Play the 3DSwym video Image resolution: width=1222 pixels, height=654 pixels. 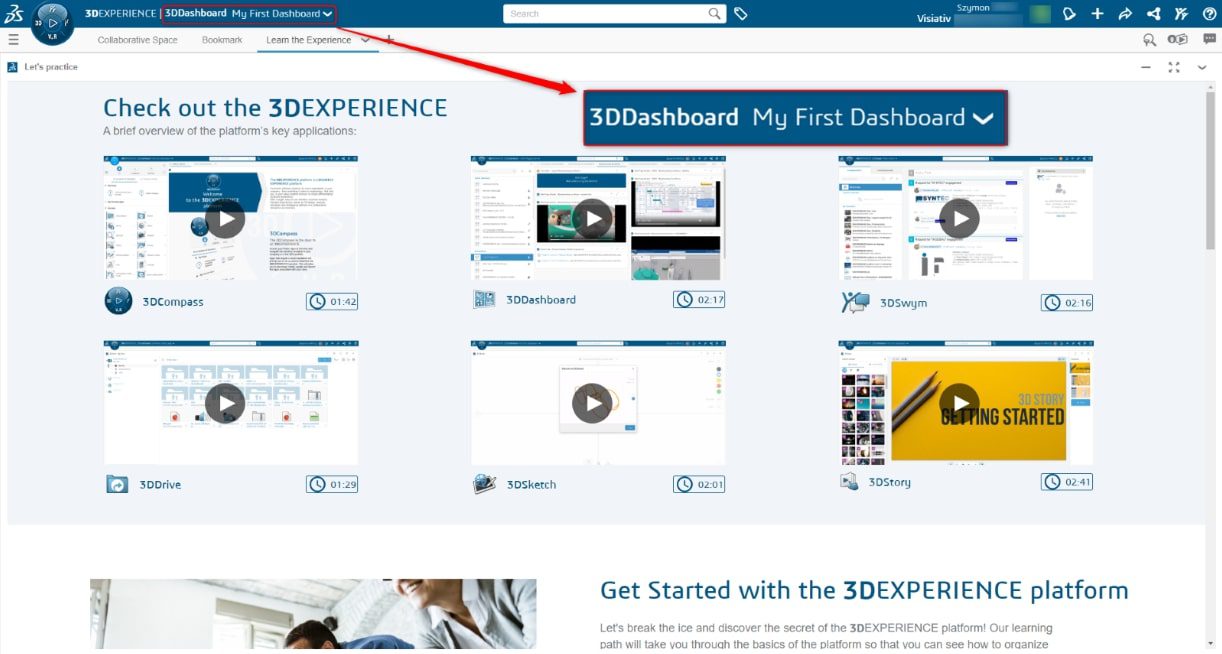click(960, 219)
